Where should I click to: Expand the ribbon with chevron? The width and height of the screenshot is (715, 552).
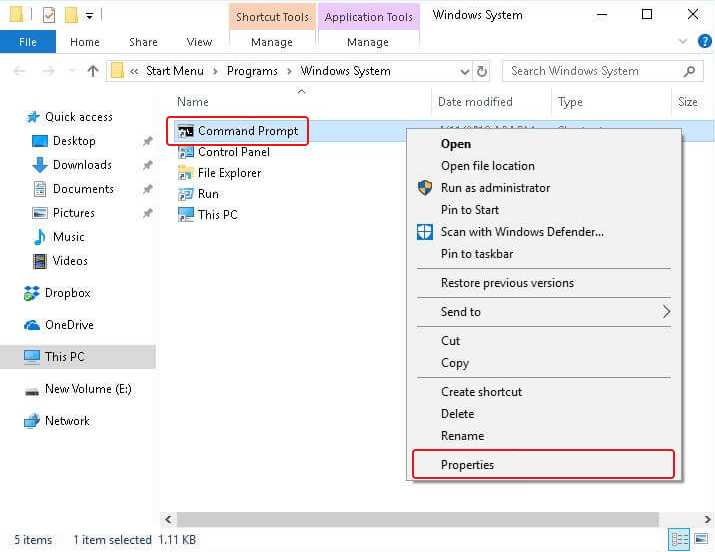pos(683,41)
